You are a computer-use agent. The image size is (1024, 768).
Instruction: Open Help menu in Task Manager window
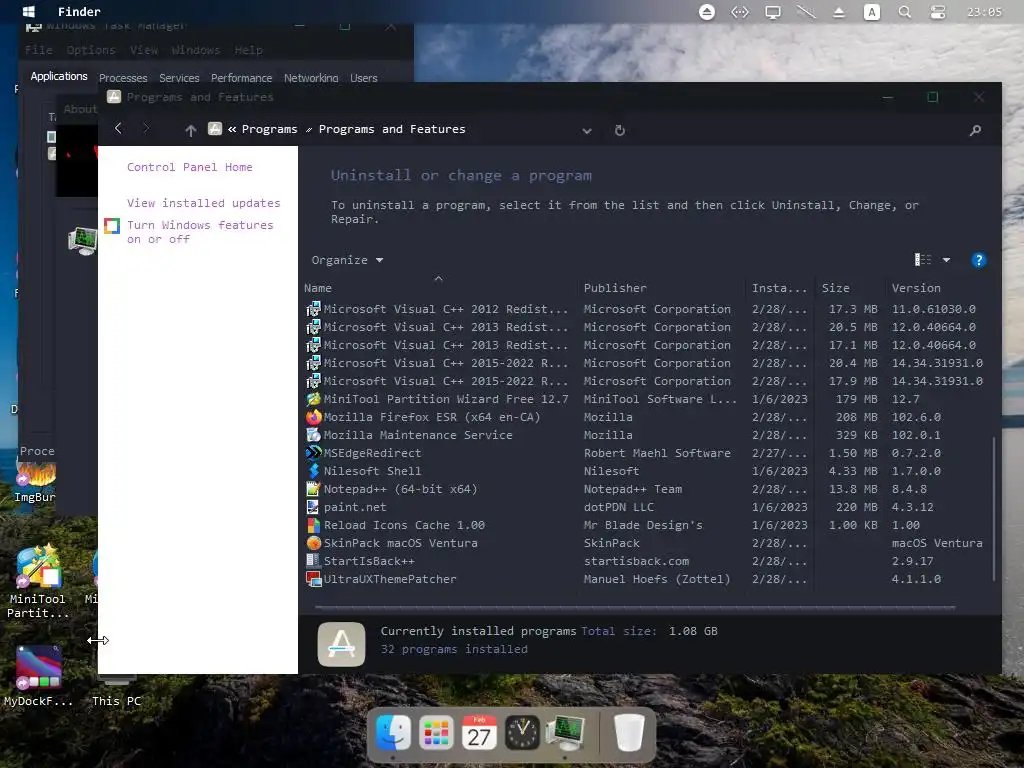coord(248,50)
